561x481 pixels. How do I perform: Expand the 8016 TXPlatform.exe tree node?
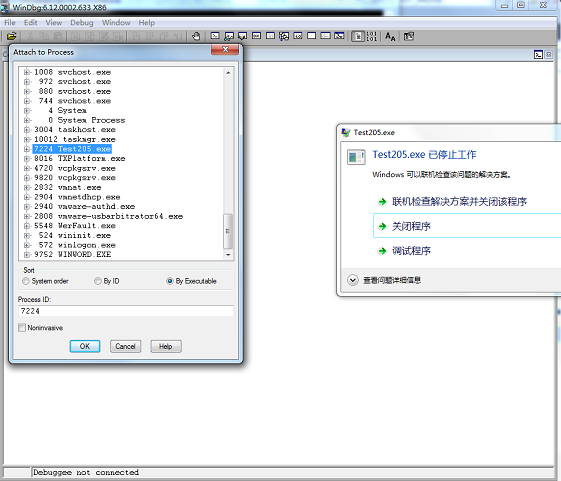[x=27, y=159]
